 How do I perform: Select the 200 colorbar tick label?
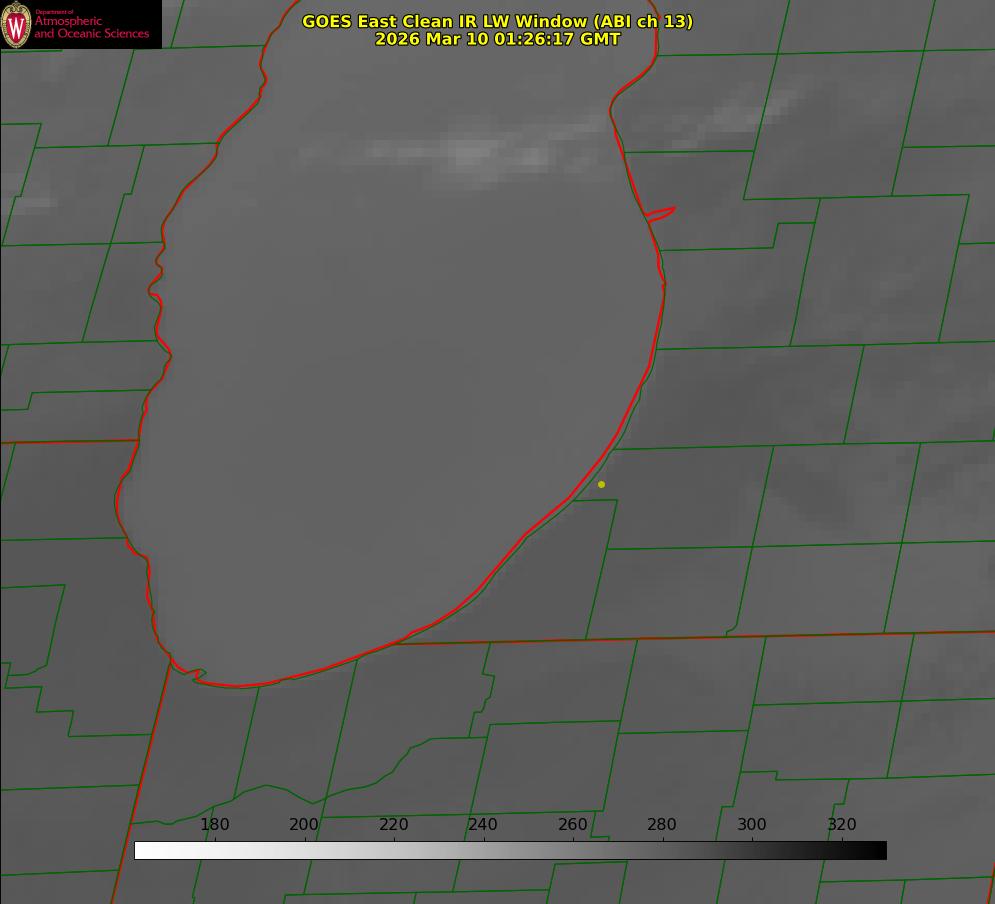[x=304, y=825]
